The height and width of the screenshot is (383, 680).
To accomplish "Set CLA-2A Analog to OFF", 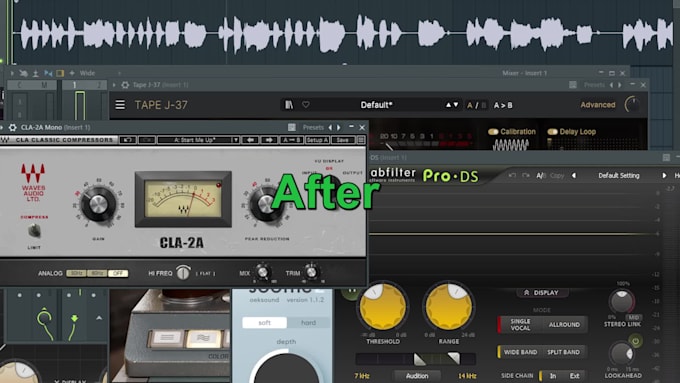I will [118, 273].
